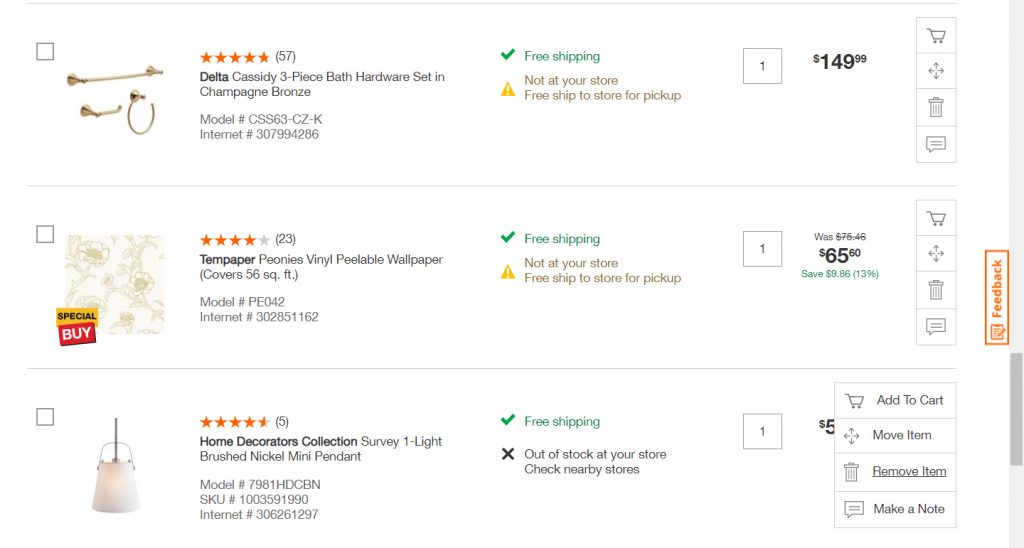Select Make a Note menu option
1024x548 pixels.
pos(895,509)
